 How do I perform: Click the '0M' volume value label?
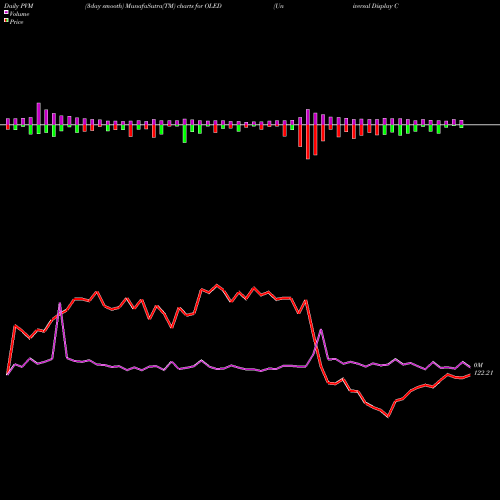[478, 365]
